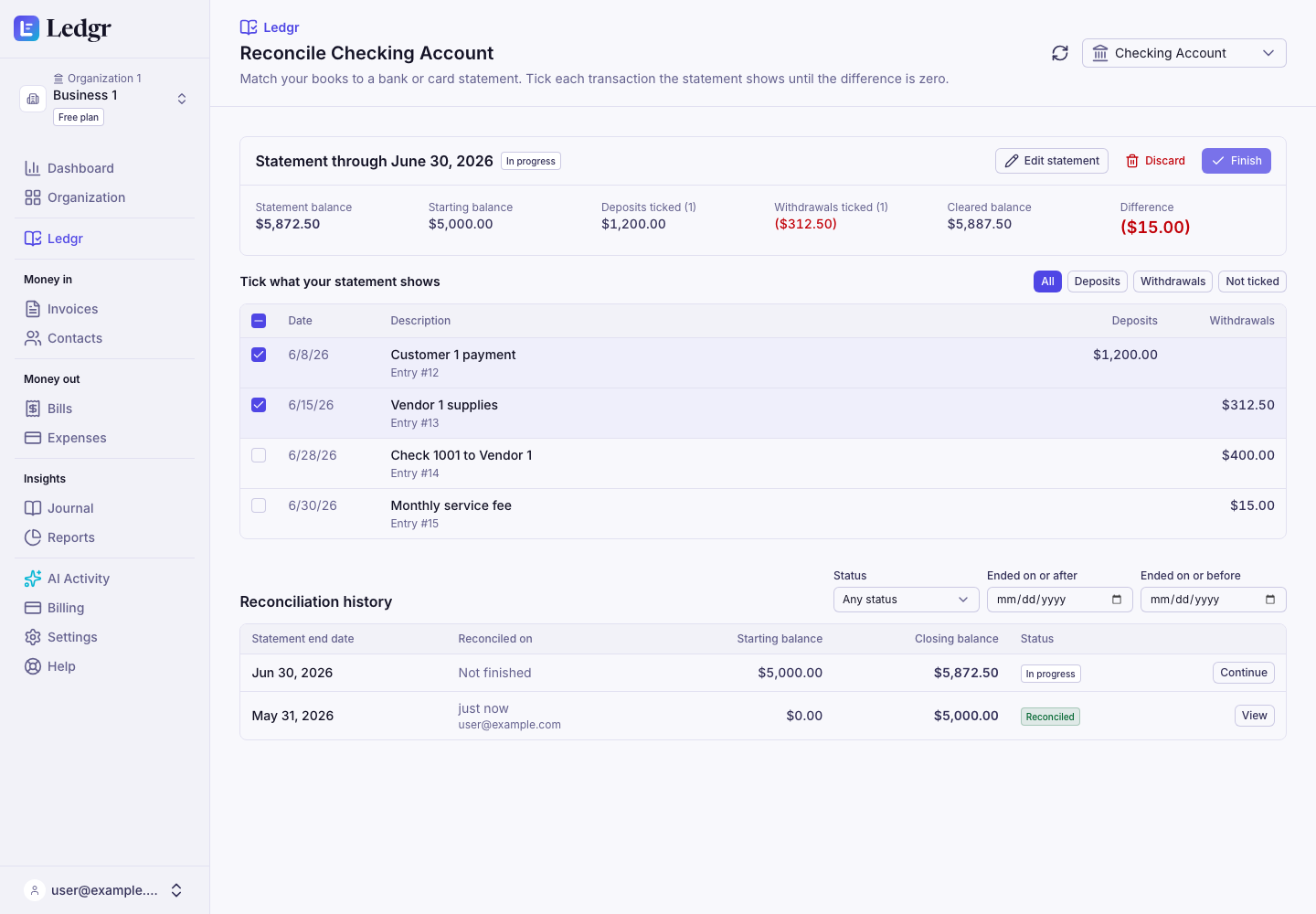Click the user avatar icon at bottom
Screen dimensions: 1316x914
point(35,890)
